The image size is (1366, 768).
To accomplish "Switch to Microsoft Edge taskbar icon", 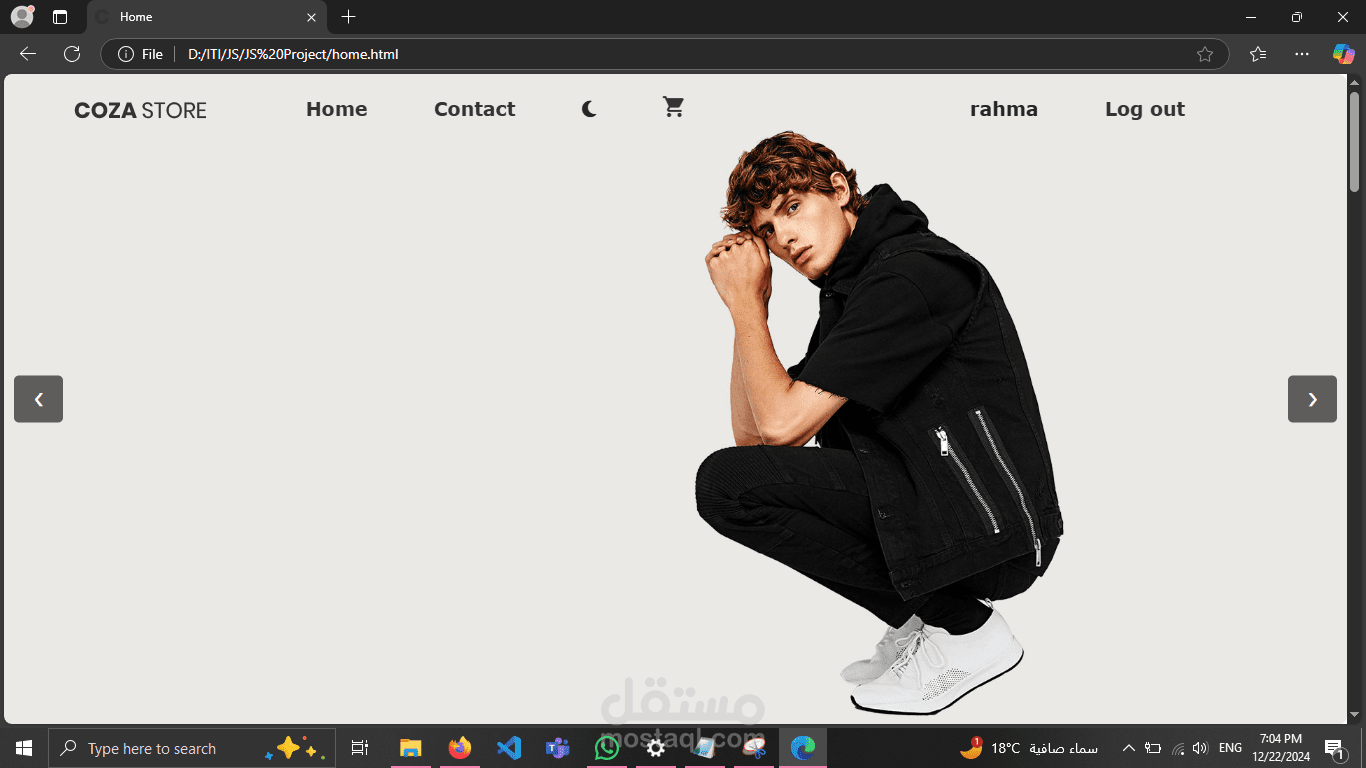I will click(803, 748).
